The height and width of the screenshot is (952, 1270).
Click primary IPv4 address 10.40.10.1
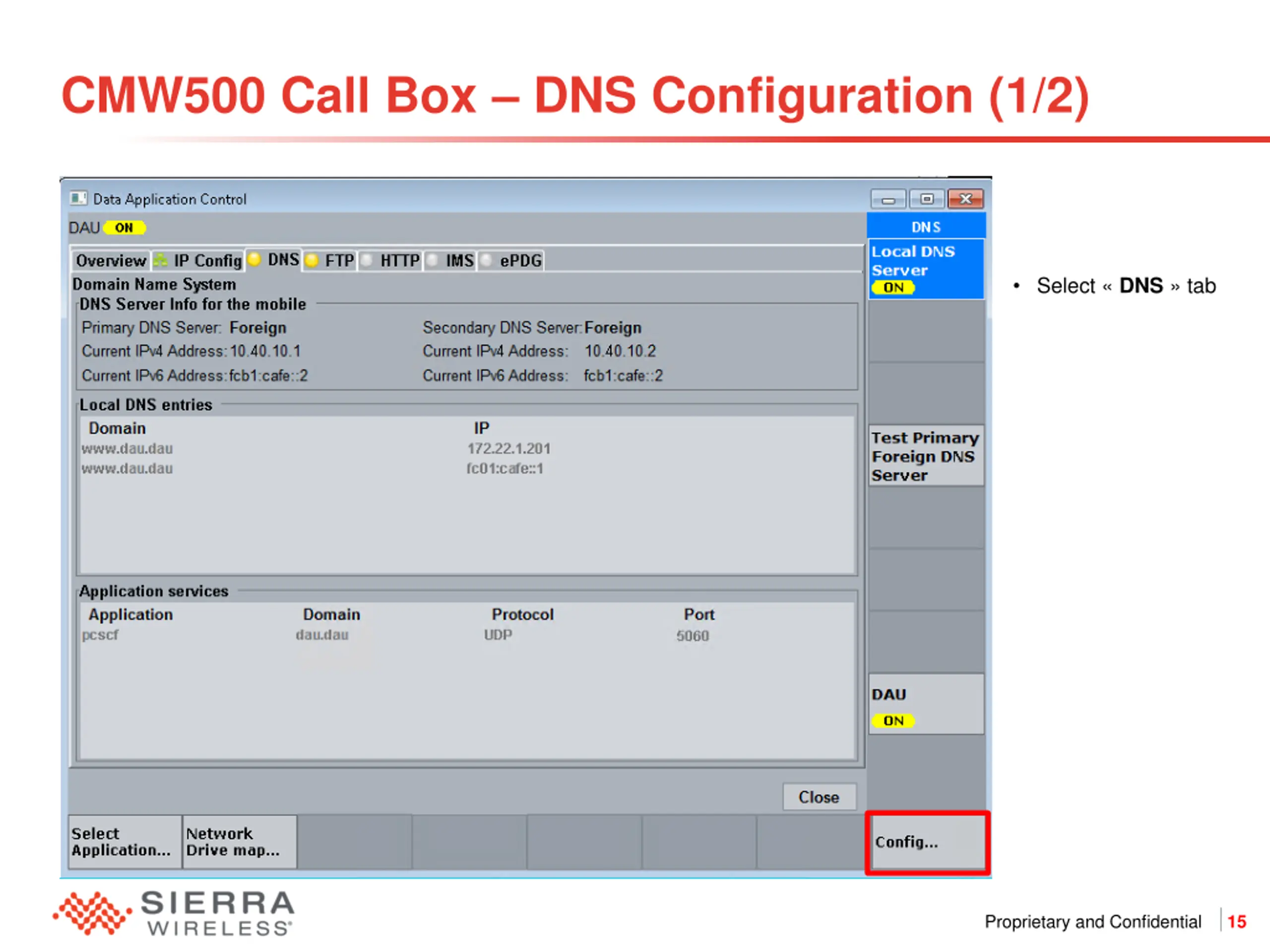(265, 351)
